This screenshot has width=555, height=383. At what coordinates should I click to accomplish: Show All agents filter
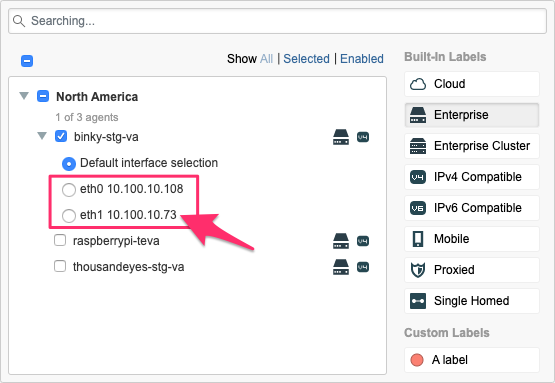pyautogui.click(x=266, y=59)
